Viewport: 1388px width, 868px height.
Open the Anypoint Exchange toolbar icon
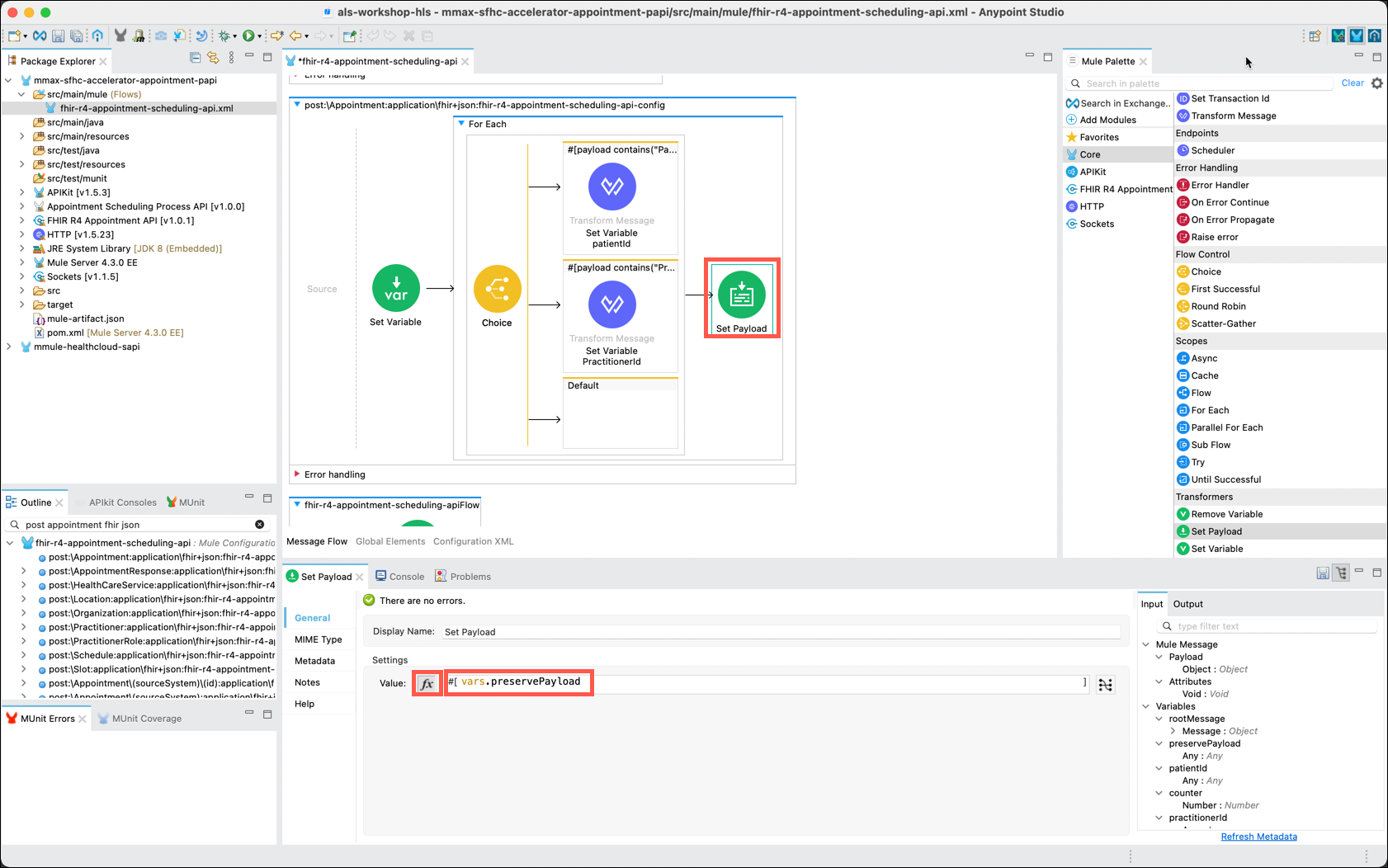40,36
